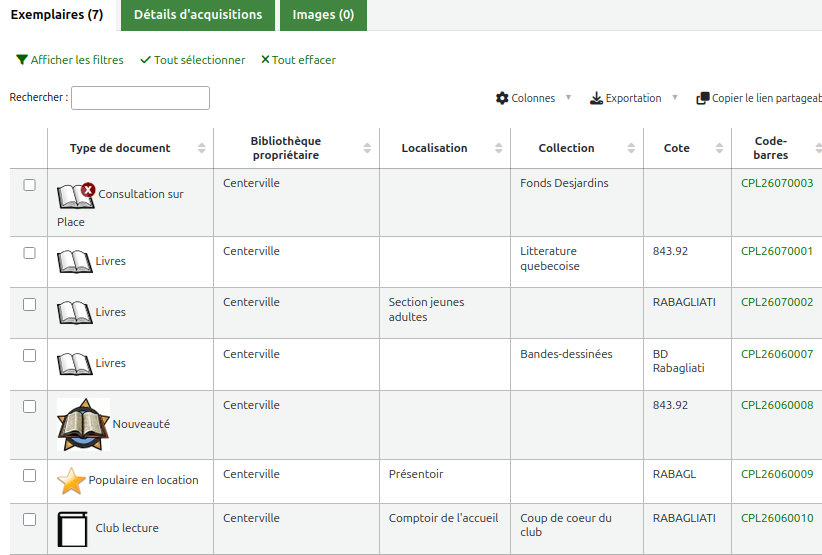
Task: Click the X icon of Tout effacer
Action: 265,59
